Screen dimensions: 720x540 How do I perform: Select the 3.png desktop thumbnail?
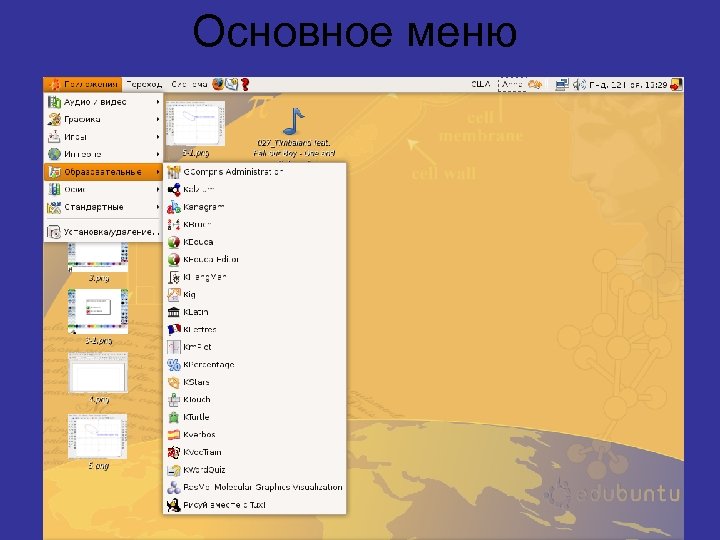(x=98, y=256)
